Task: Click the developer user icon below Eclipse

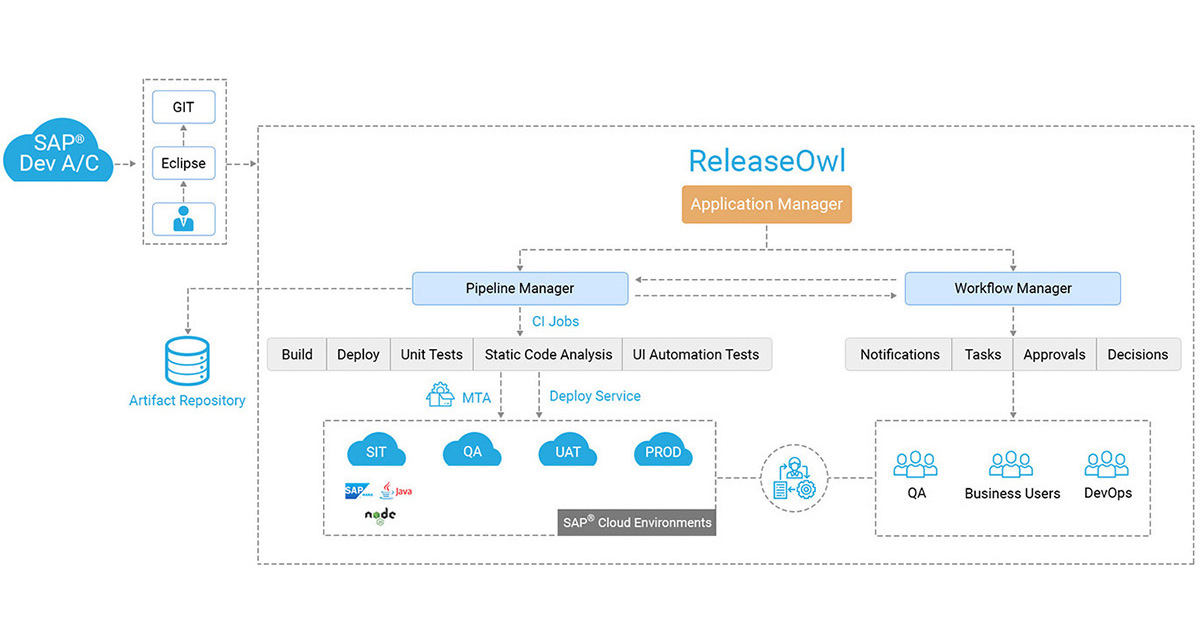Action: (x=183, y=217)
